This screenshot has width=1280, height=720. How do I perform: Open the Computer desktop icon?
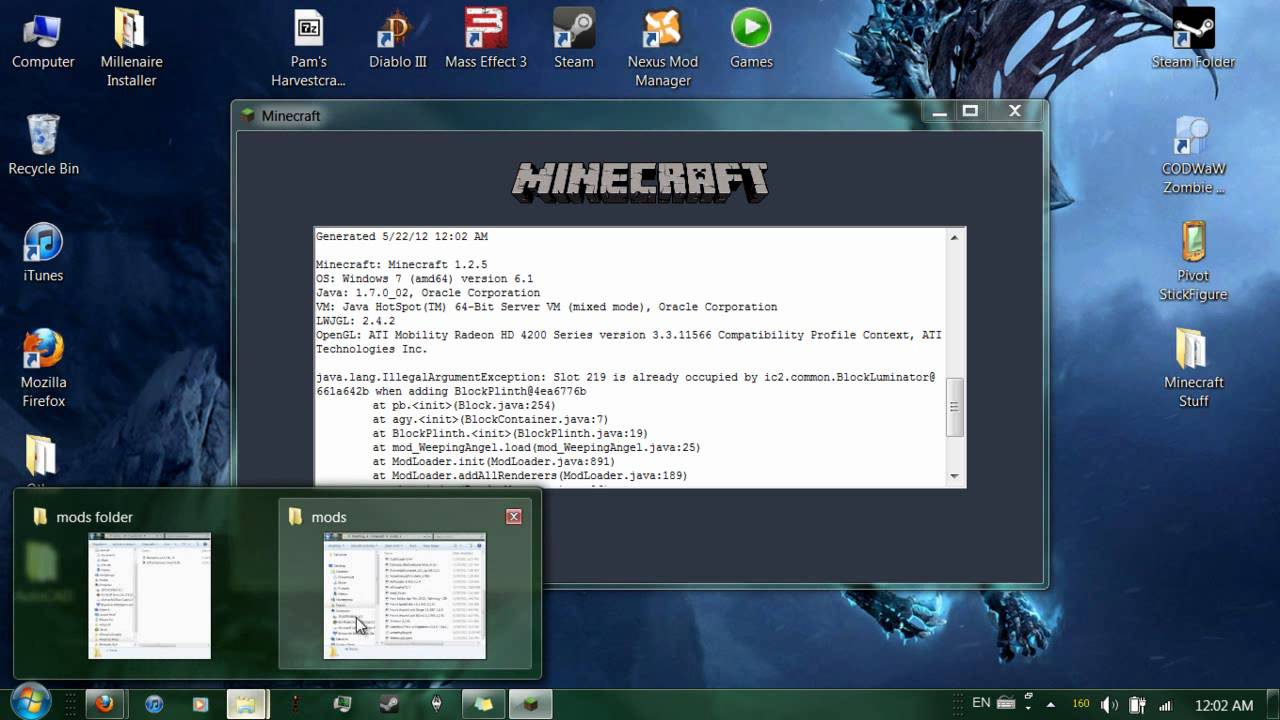click(43, 40)
